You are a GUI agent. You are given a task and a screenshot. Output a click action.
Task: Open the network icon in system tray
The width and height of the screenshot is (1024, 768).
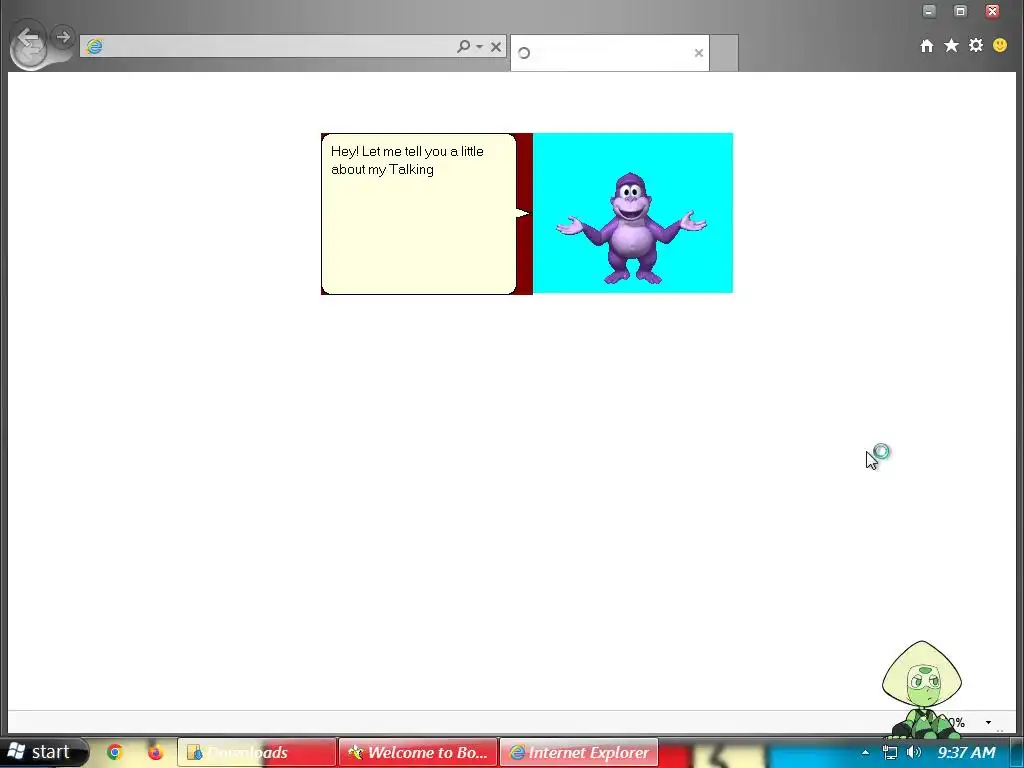point(889,752)
